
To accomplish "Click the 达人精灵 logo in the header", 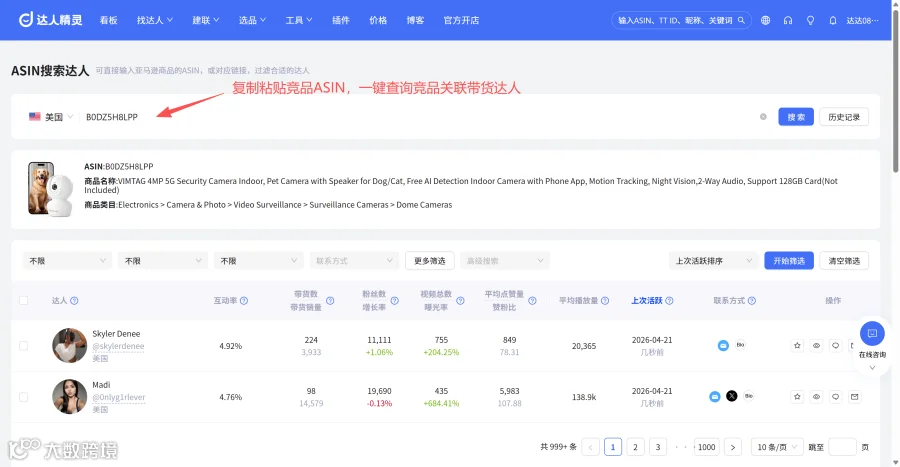I will click(51, 20).
